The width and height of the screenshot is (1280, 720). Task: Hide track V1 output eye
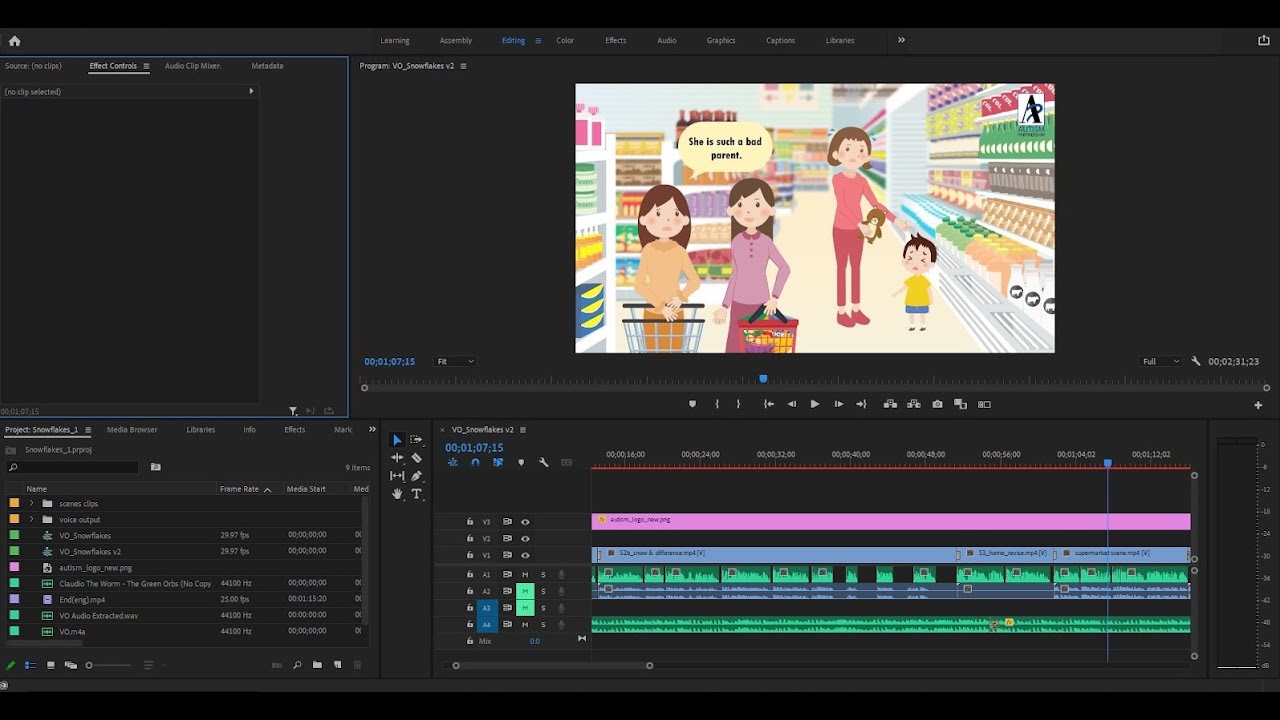pyautogui.click(x=525, y=555)
